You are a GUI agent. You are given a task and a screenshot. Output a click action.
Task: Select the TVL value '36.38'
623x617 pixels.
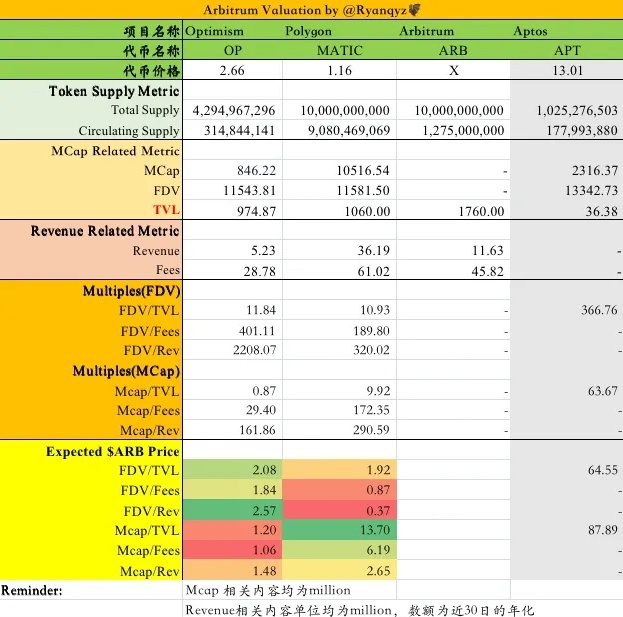tap(602, 211)
